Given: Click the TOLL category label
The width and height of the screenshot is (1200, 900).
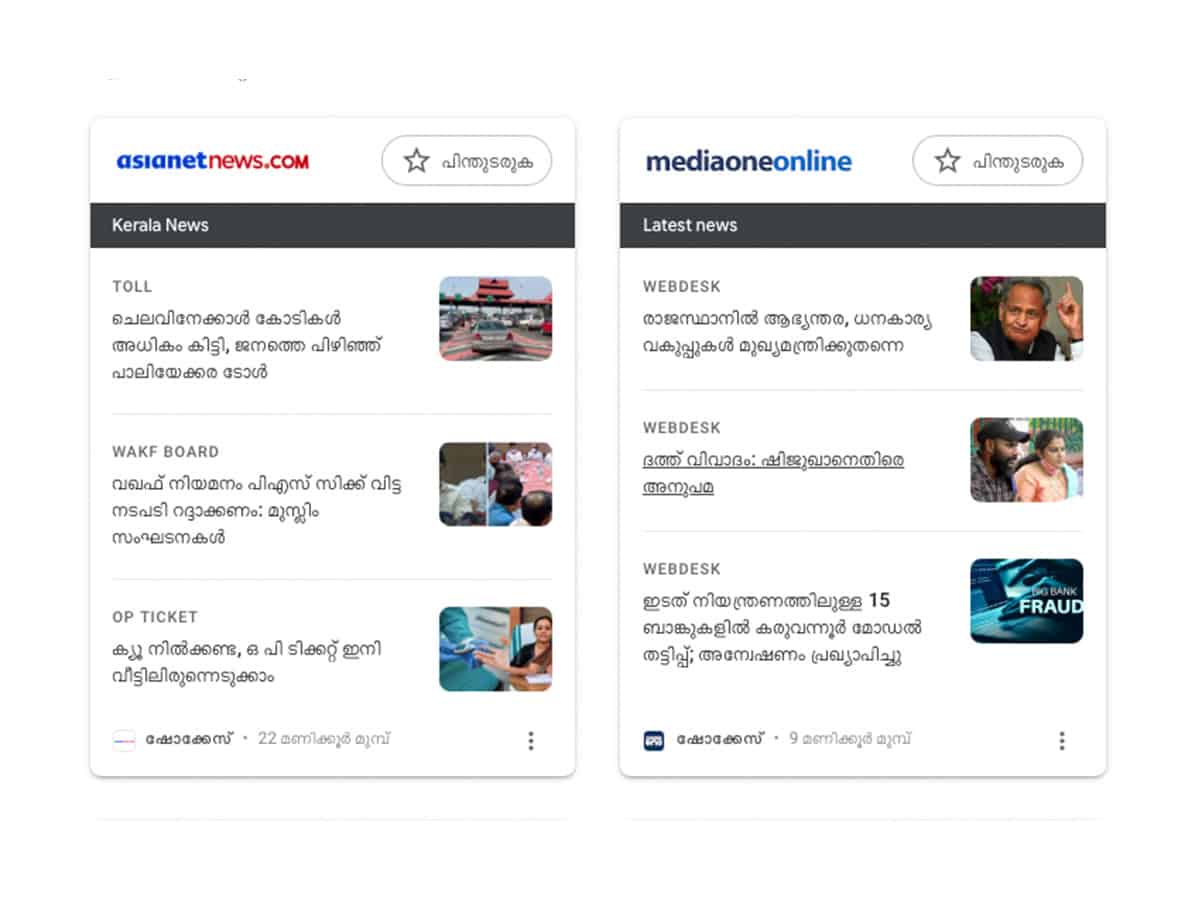Looking at the screenshot, I should point(132,287).
